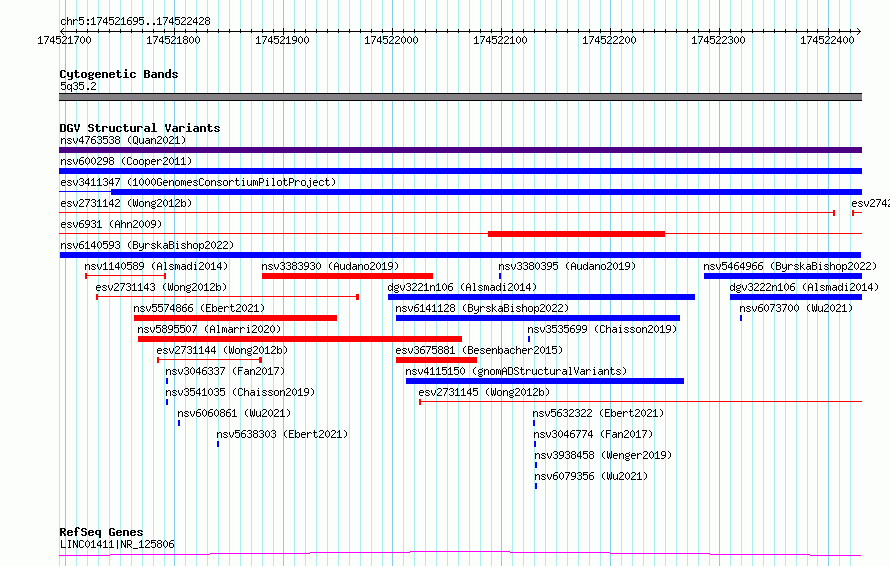
Task: Click the nsv6141128 (ByrskaBishop2022) label
Action: point(482,308)
